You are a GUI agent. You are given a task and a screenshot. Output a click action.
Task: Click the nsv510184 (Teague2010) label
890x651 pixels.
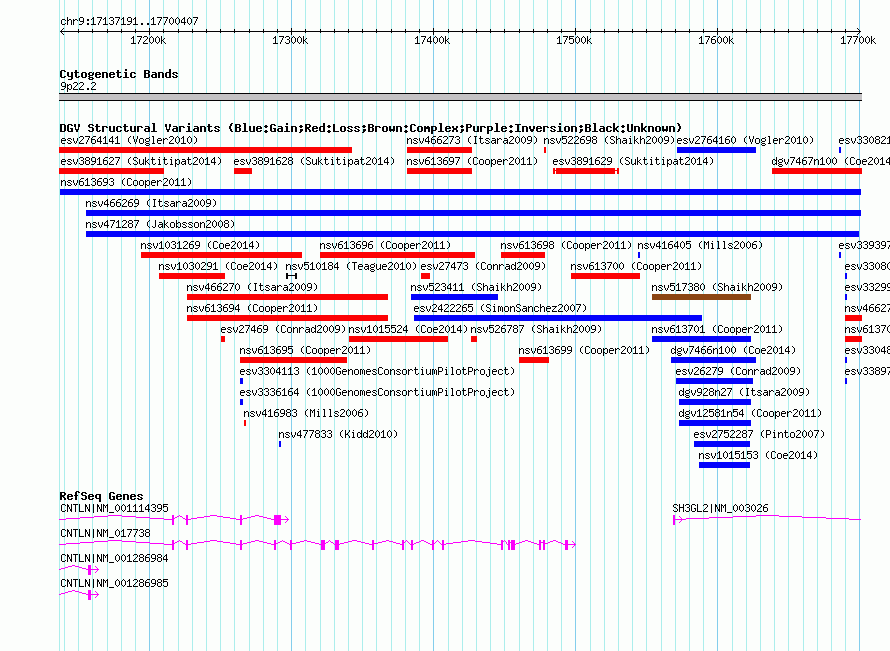(x=351, y=266)
